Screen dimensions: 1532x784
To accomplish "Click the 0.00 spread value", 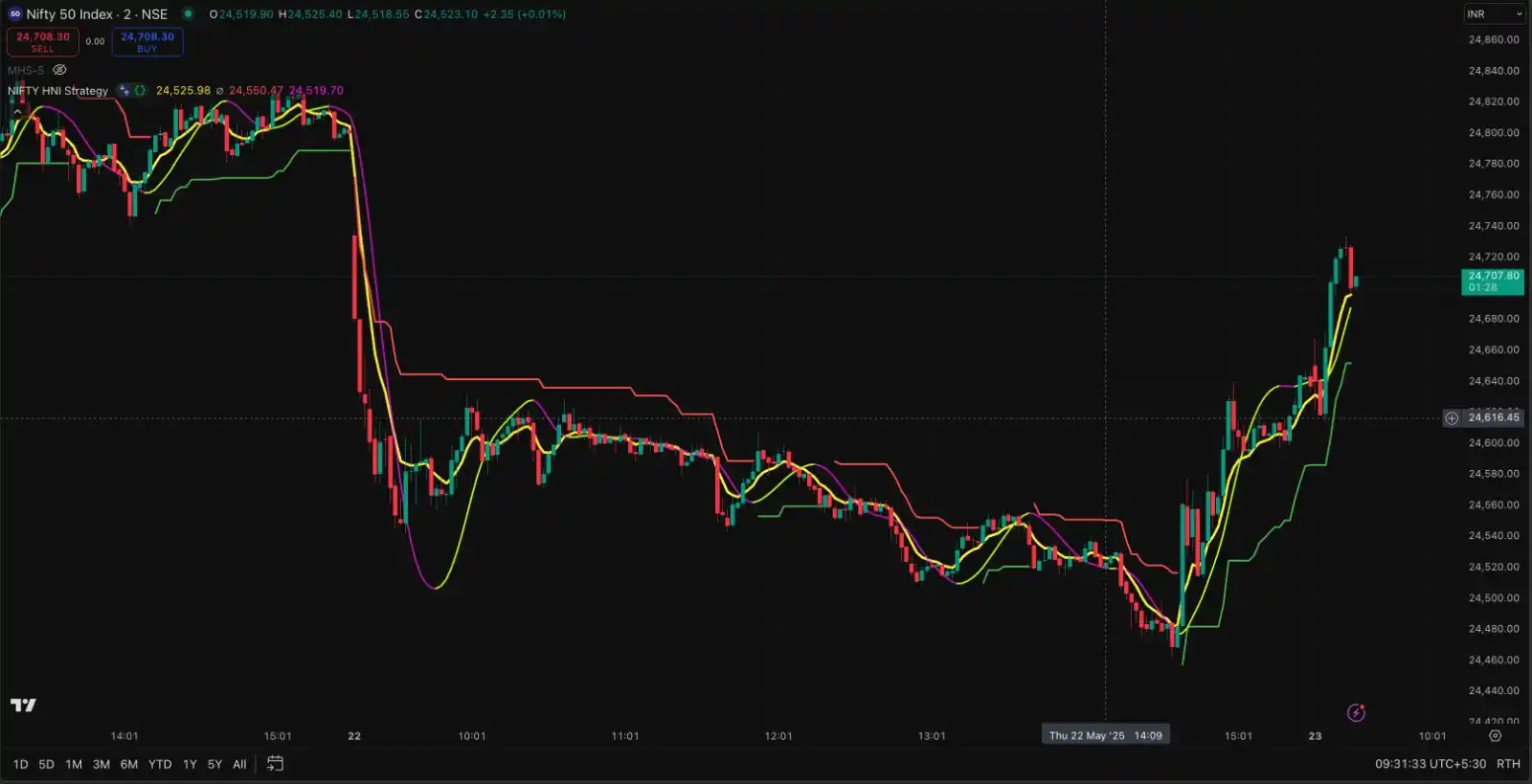I will coord(95,41).
